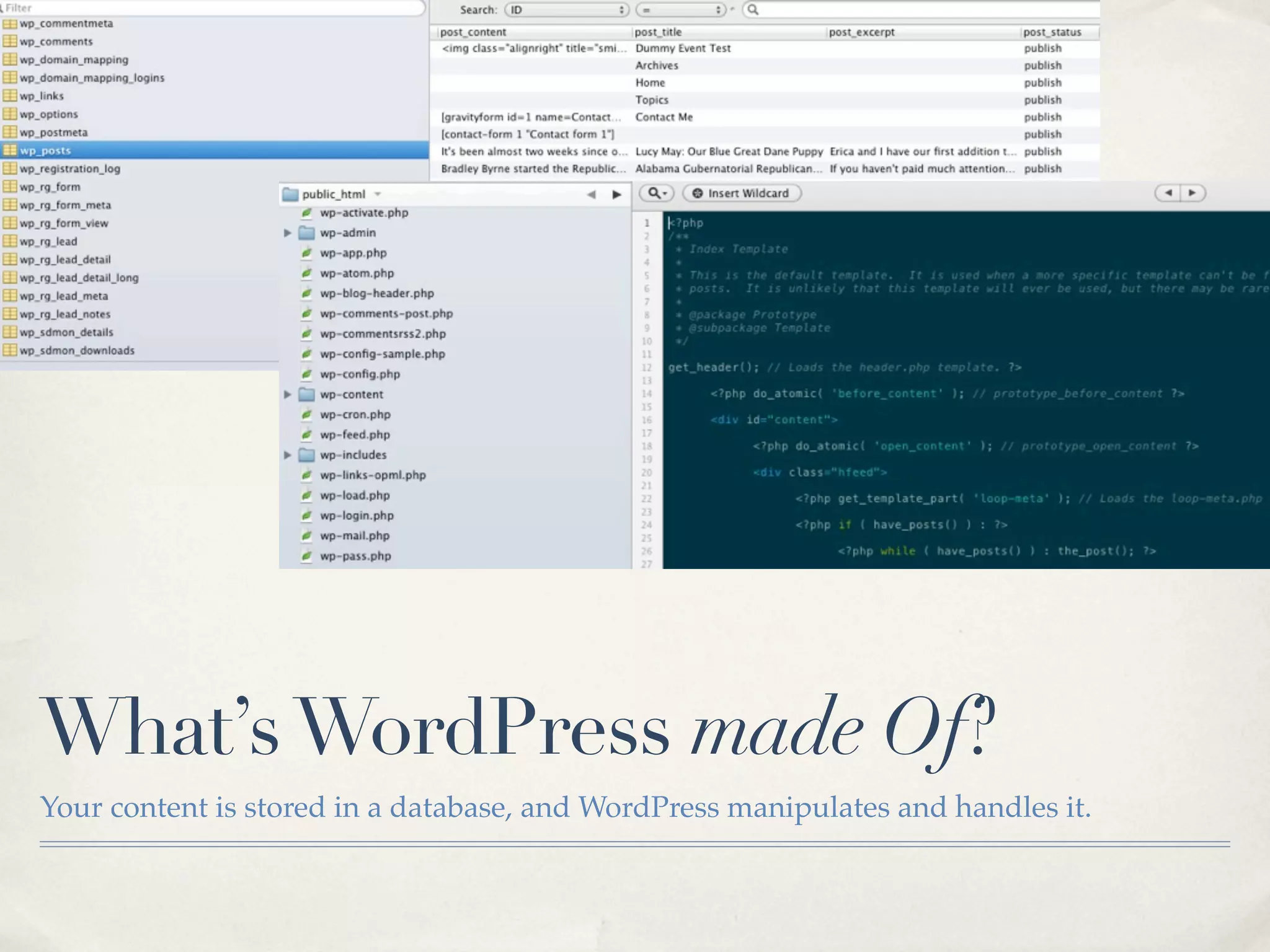Screen dimensions: 1270x952
Task: Click the Insert Wildcard button
Action: (x=742, y=193)
